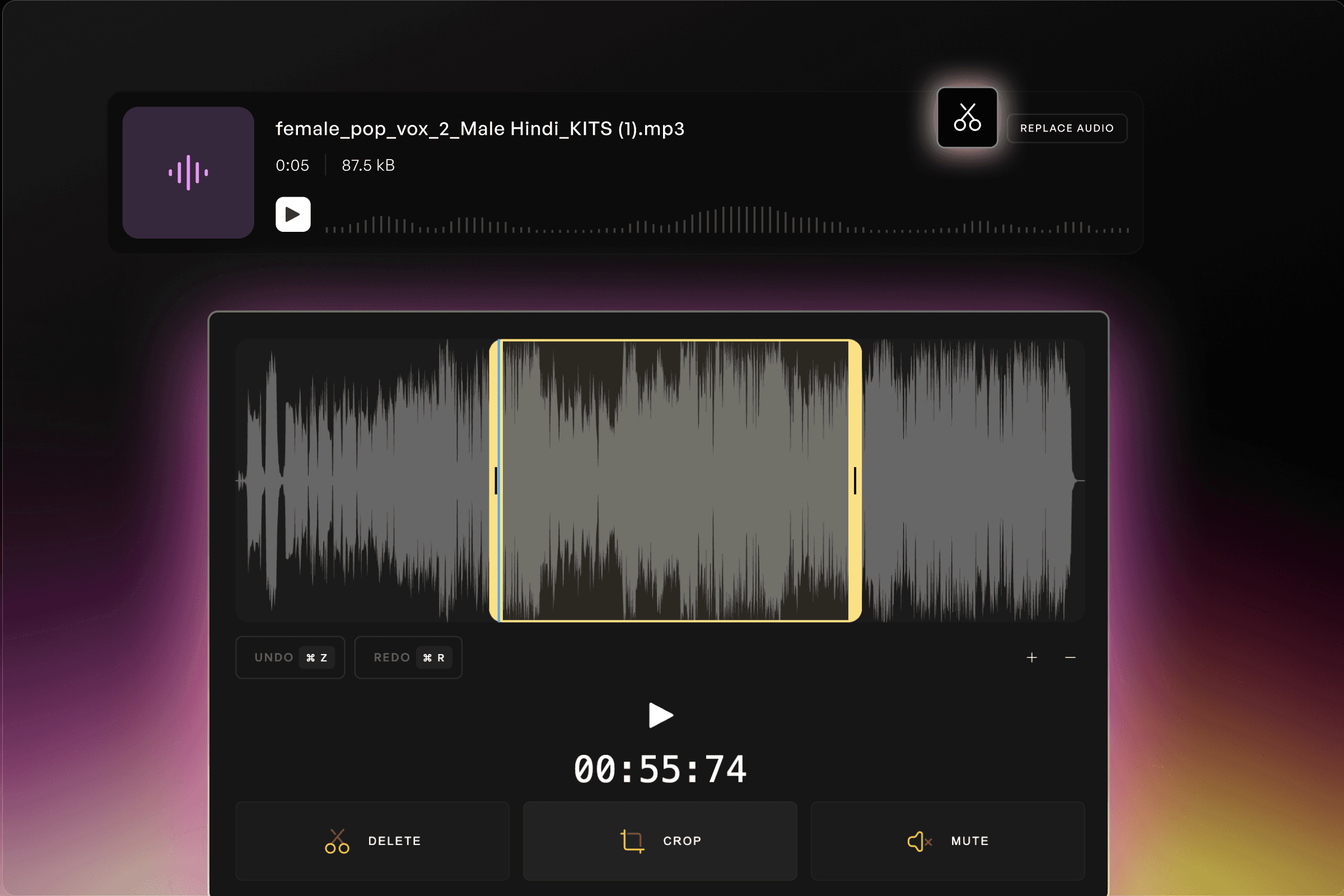This screenshot has height=896, width=1344.
Task: Click the waveform after the selection
Action: (973, 480)
